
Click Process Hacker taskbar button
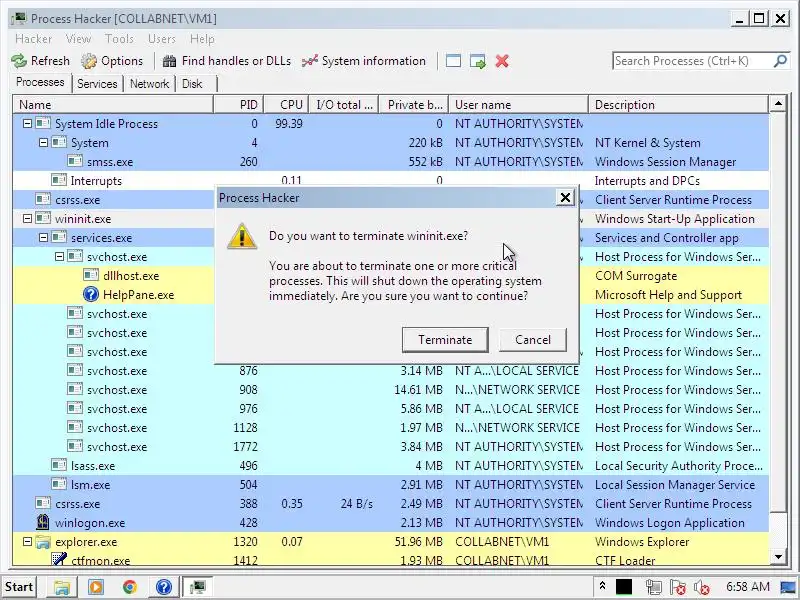point(197,587)
